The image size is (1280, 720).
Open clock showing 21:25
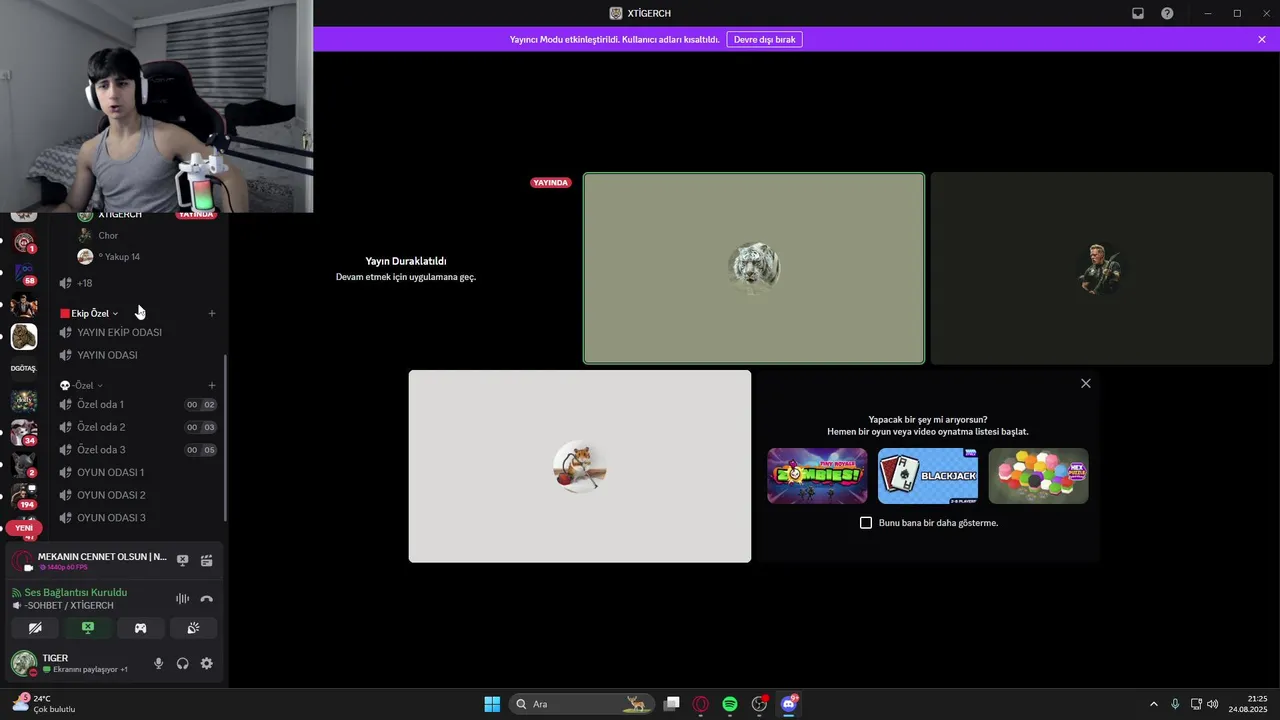pyautogui.click(x=1249, y=704)
